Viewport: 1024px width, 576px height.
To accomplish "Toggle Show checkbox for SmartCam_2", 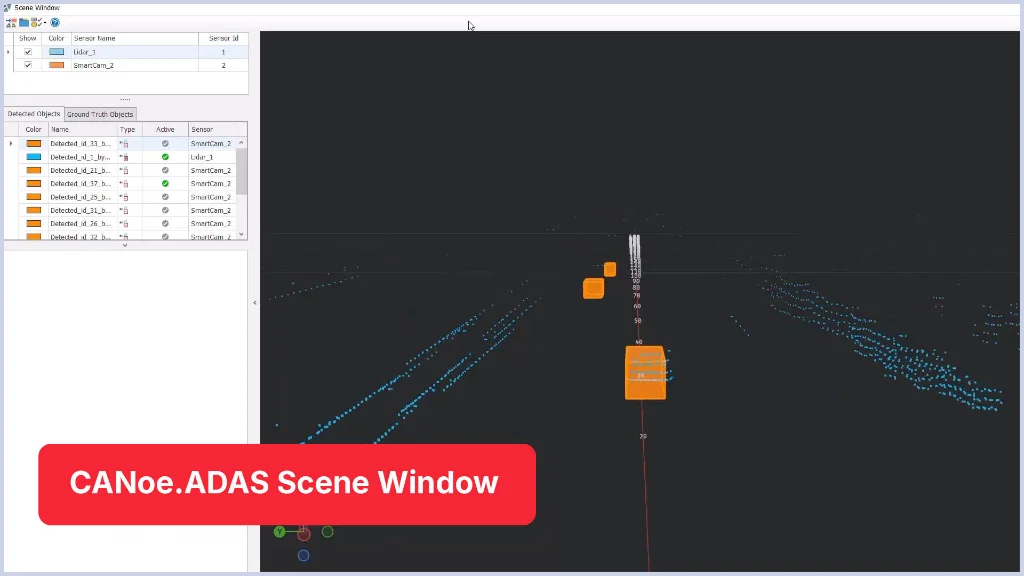I will tap(27, 65).
